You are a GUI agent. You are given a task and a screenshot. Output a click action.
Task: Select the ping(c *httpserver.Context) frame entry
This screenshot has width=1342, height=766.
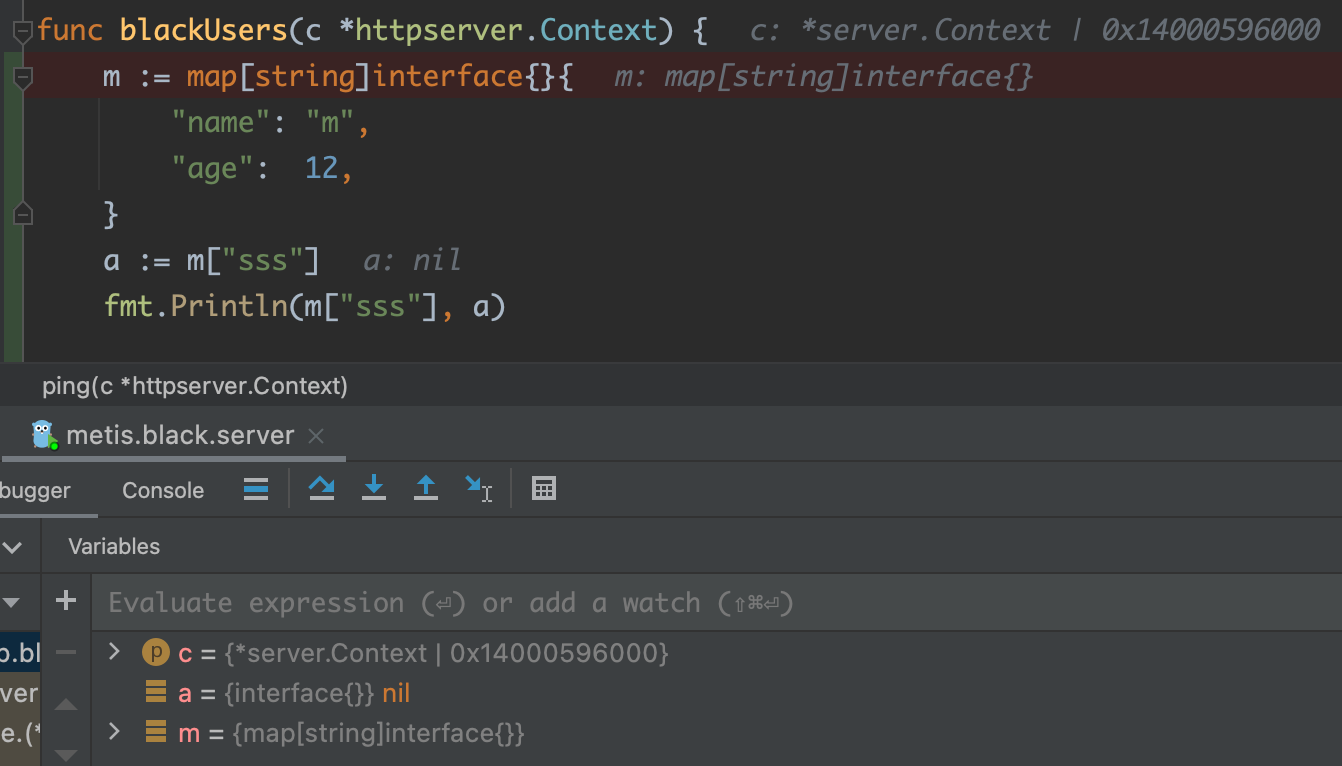(195, 385)
